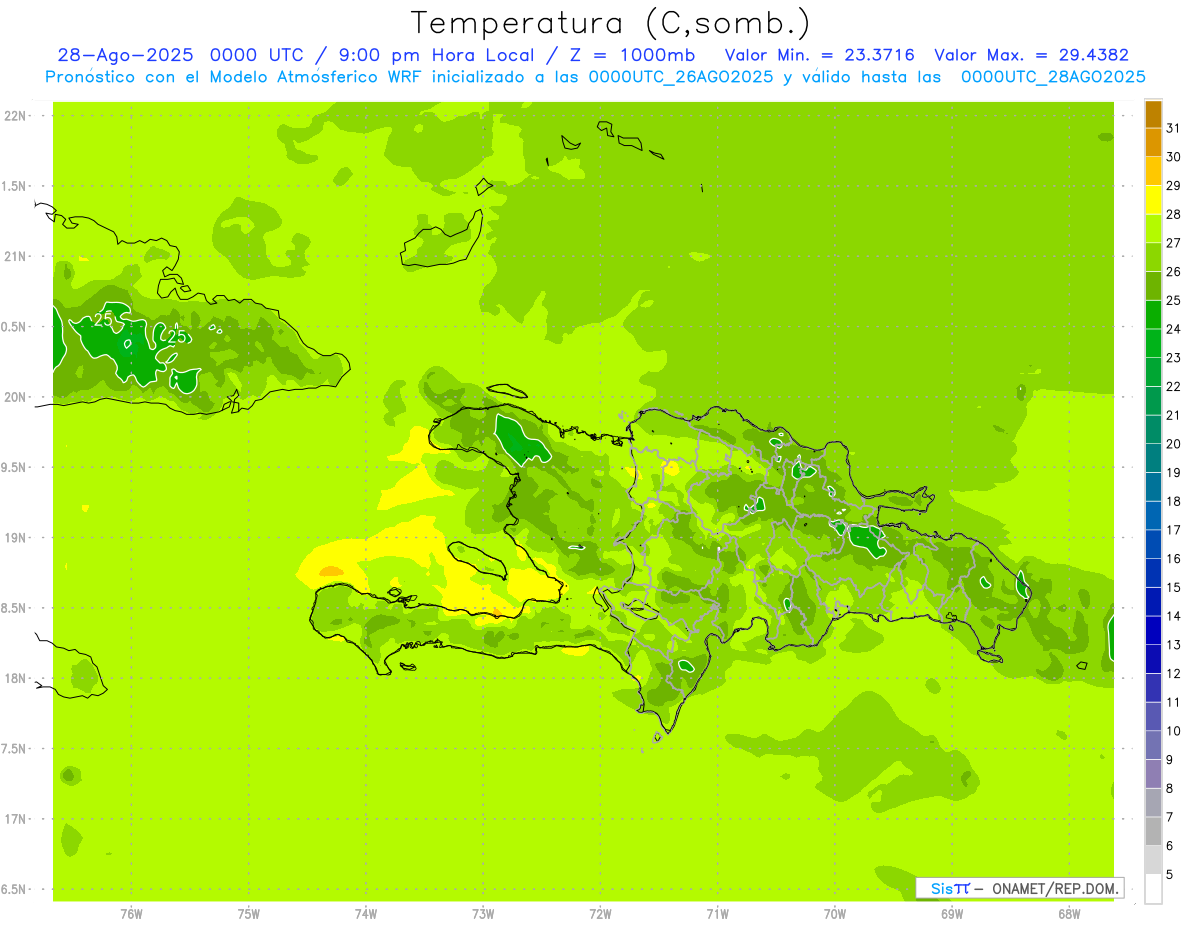1200x927 pixels.
Task: Click the legend value '20'
Action: (1173, 444)
